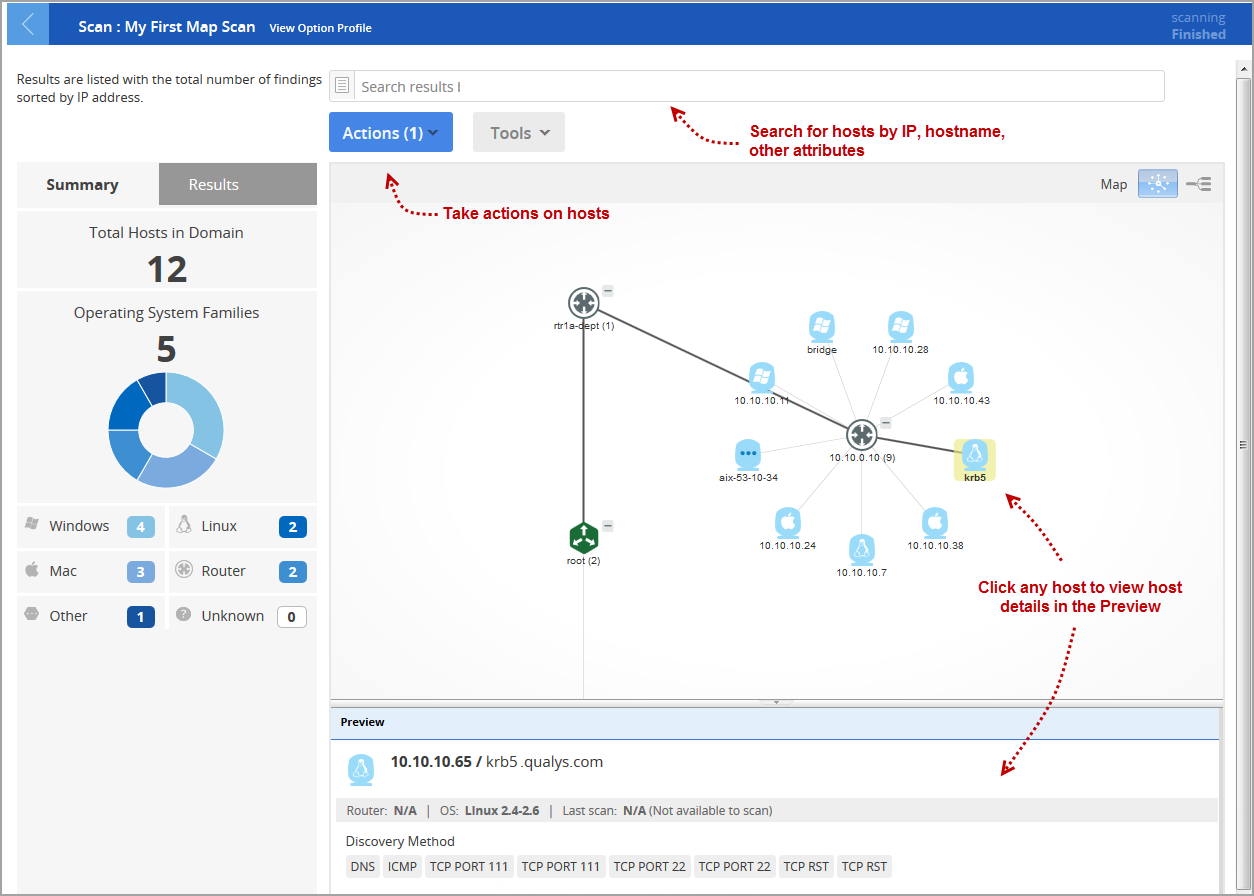Select the green root node icon
This screenshot has height=896, width=1254.
584,538
